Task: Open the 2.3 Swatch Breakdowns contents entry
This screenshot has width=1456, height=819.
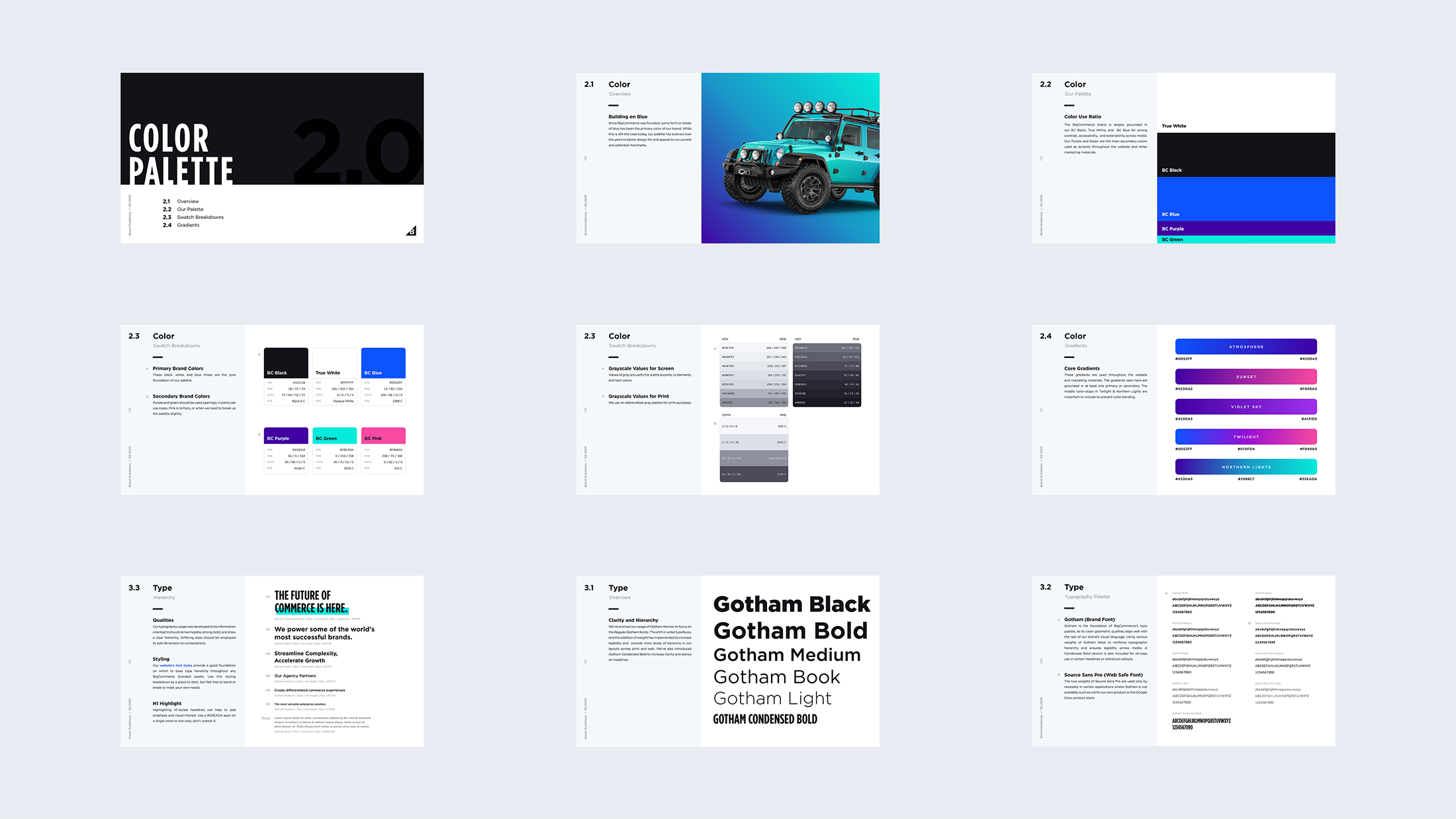Action: pos(200,217)
